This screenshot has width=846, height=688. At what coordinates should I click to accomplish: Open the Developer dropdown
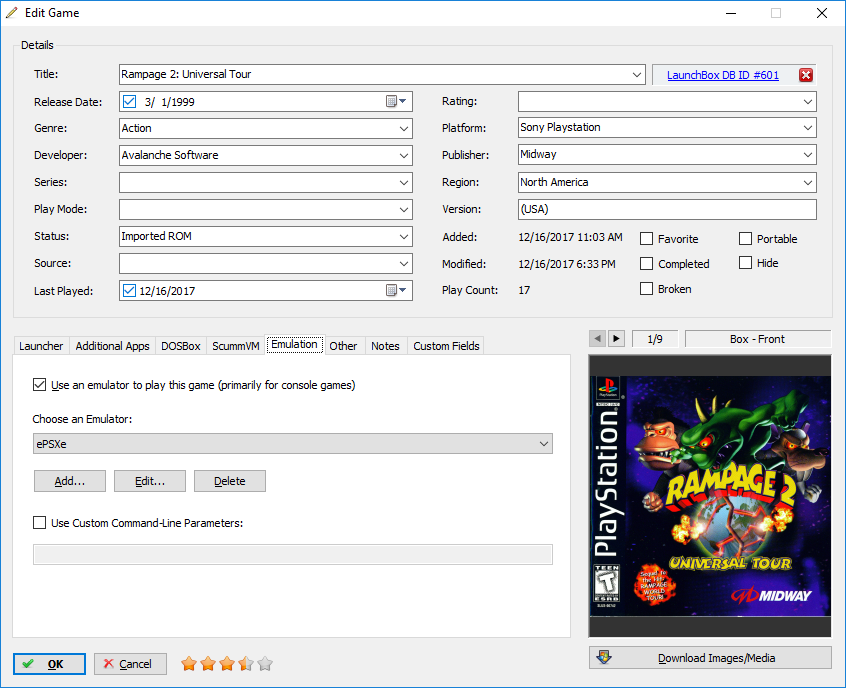click(404, 155)
